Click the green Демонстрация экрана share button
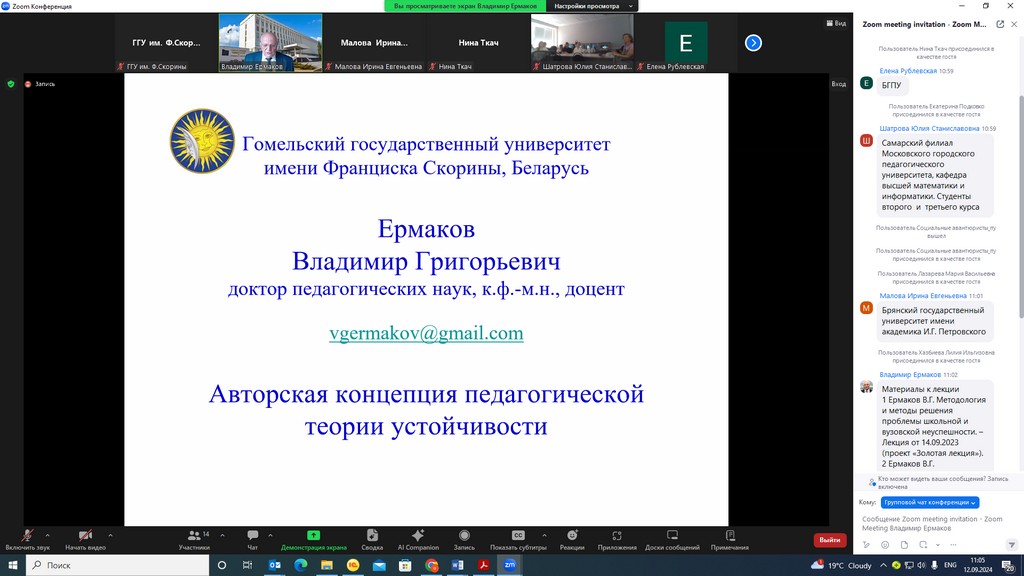The height and width of the screenshot is (576, 1024). tap(313, 538)
